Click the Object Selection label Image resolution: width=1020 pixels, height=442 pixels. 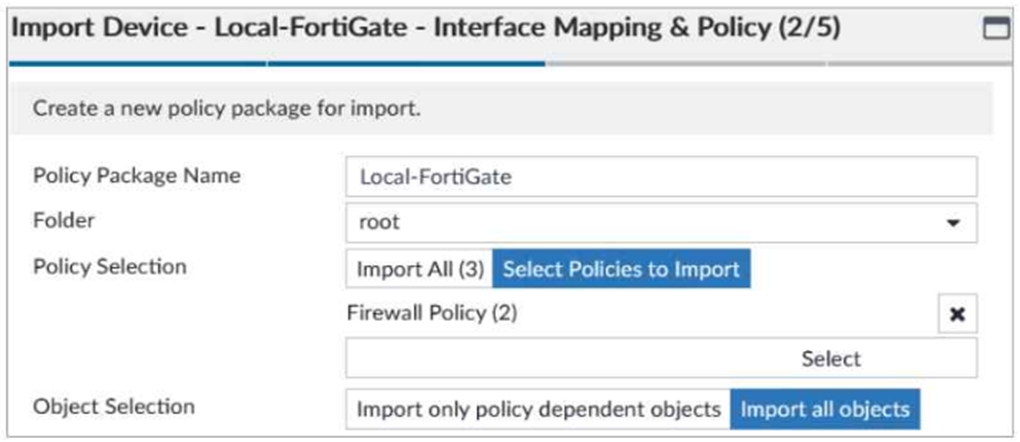(114, 407)
